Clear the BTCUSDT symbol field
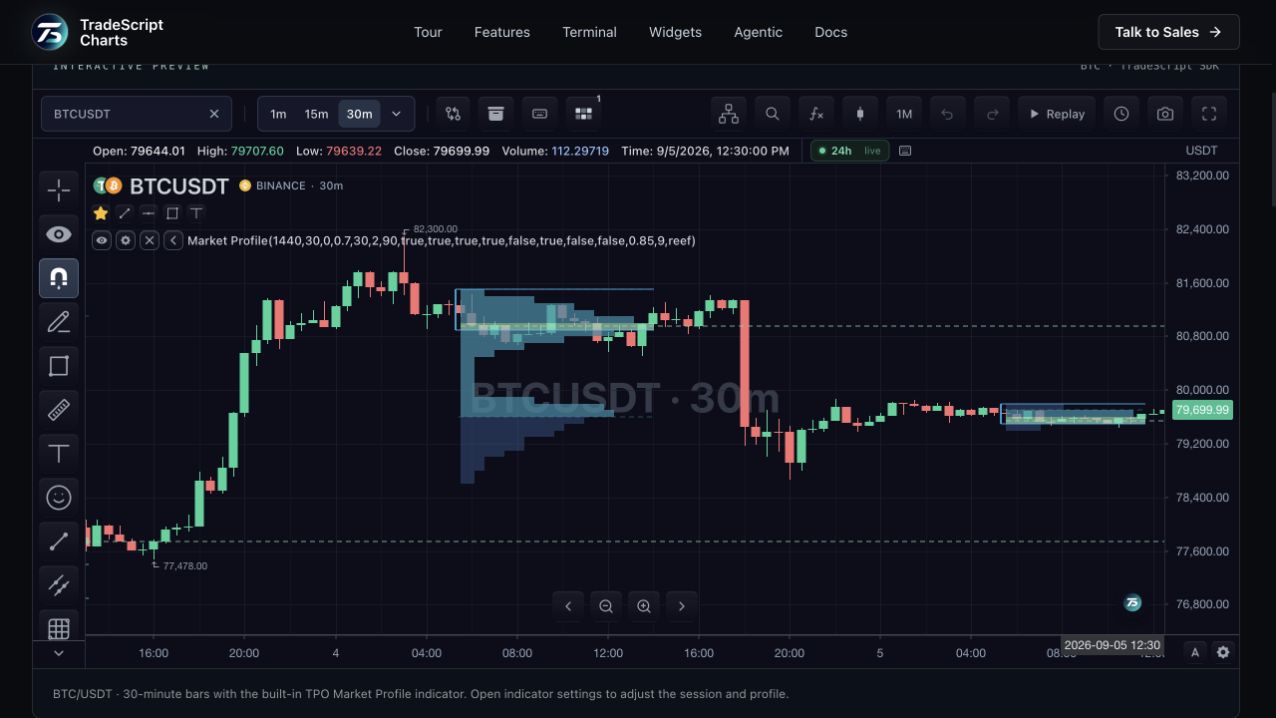This screenshot has height=718, width=1276. click(214, 114)
